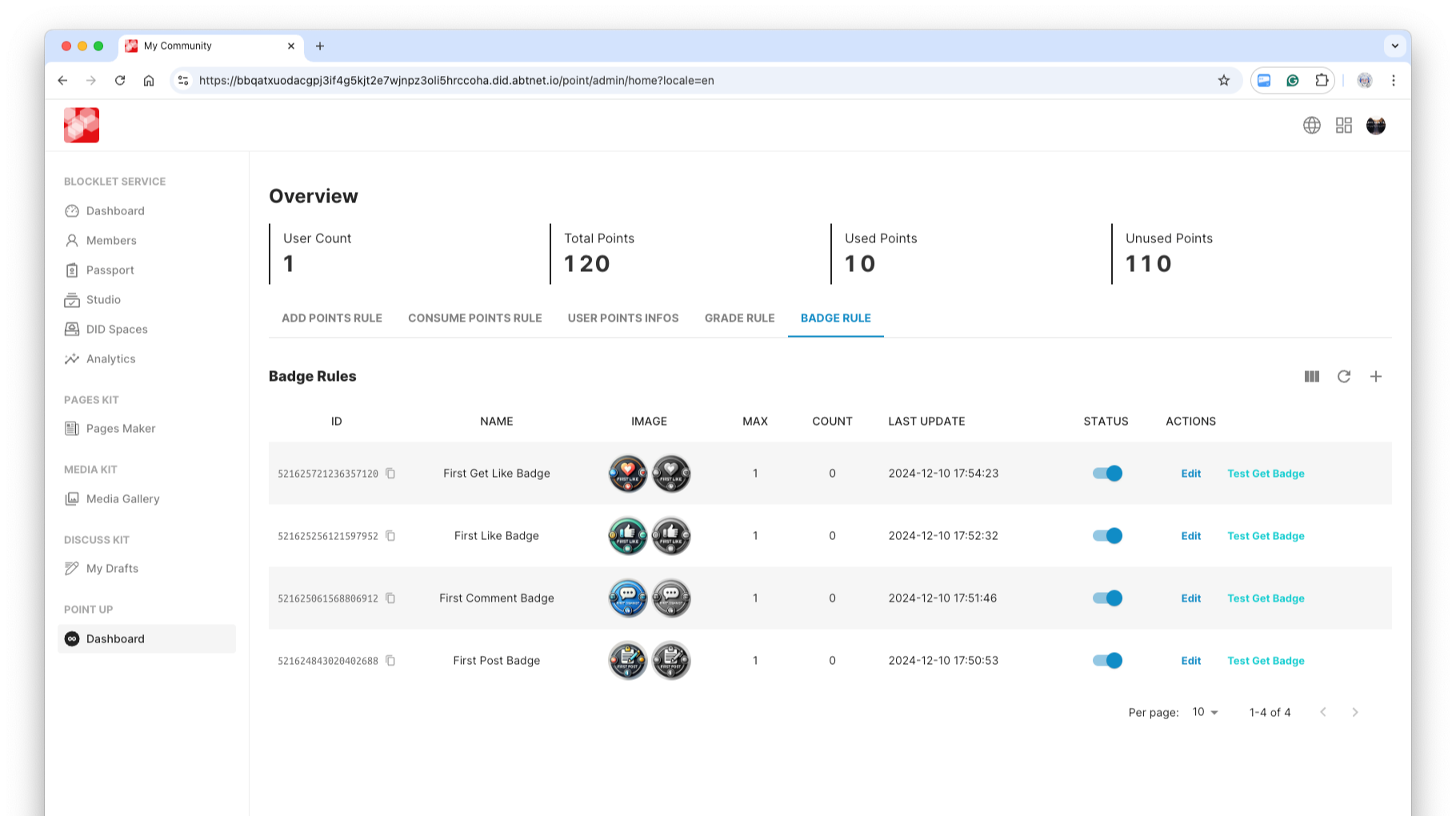Image resolution: width=1456 pixels, height=816 pixels.
Task: Disable First Get Like Badge status
Action: (1107, 474)
